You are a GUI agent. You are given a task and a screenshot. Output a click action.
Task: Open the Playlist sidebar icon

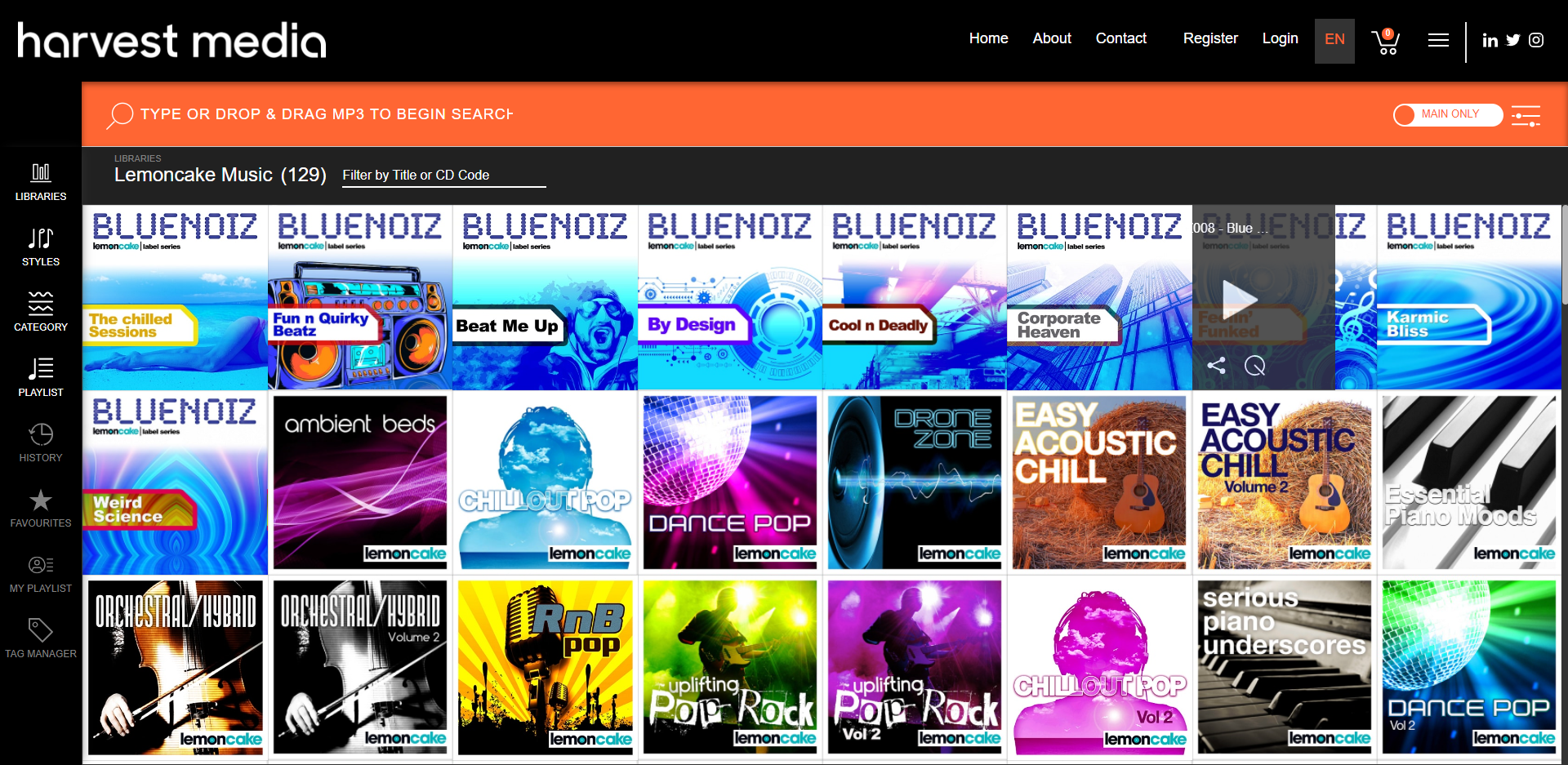41,368
